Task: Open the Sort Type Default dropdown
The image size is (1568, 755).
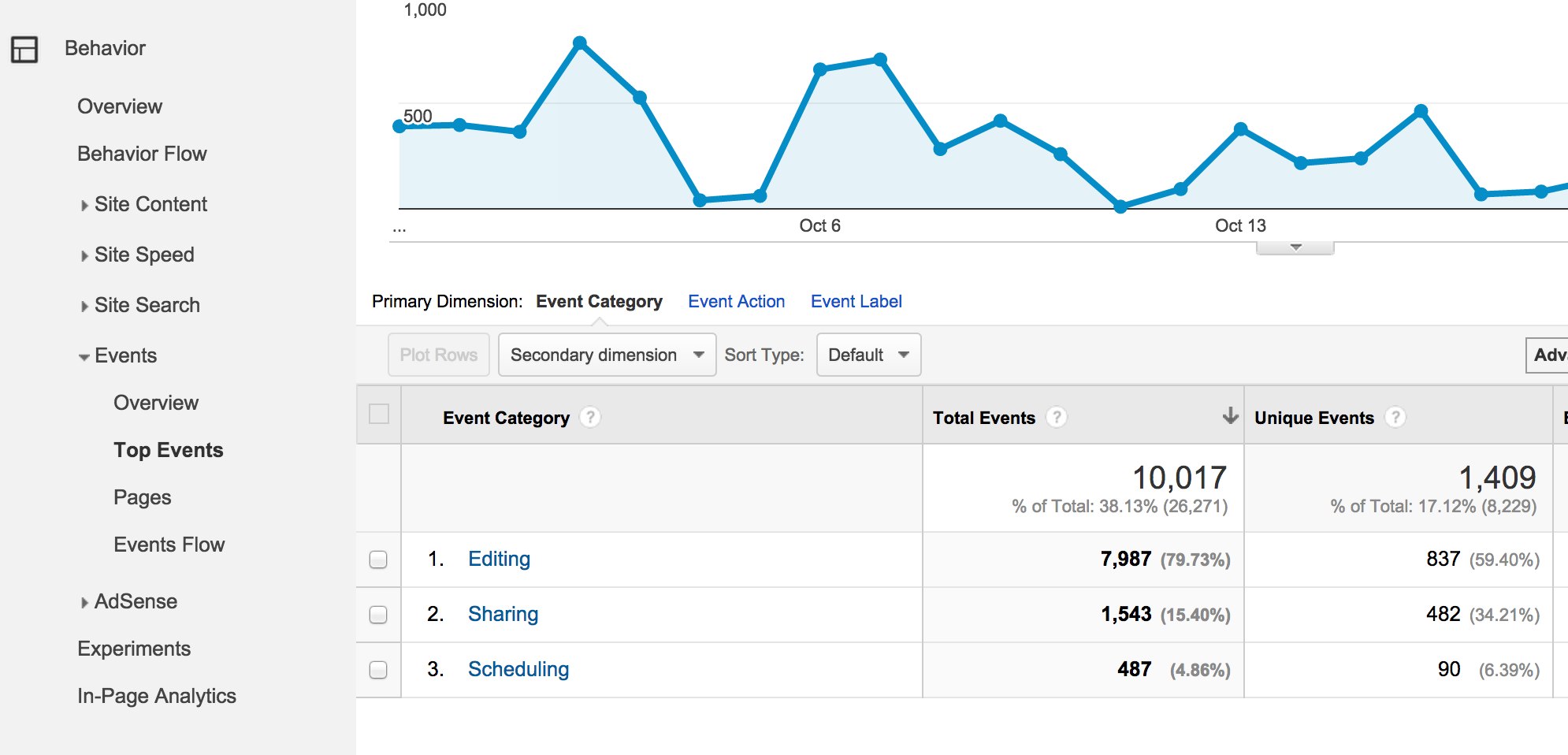Action: pyautogui.click(x=868, y=355)
